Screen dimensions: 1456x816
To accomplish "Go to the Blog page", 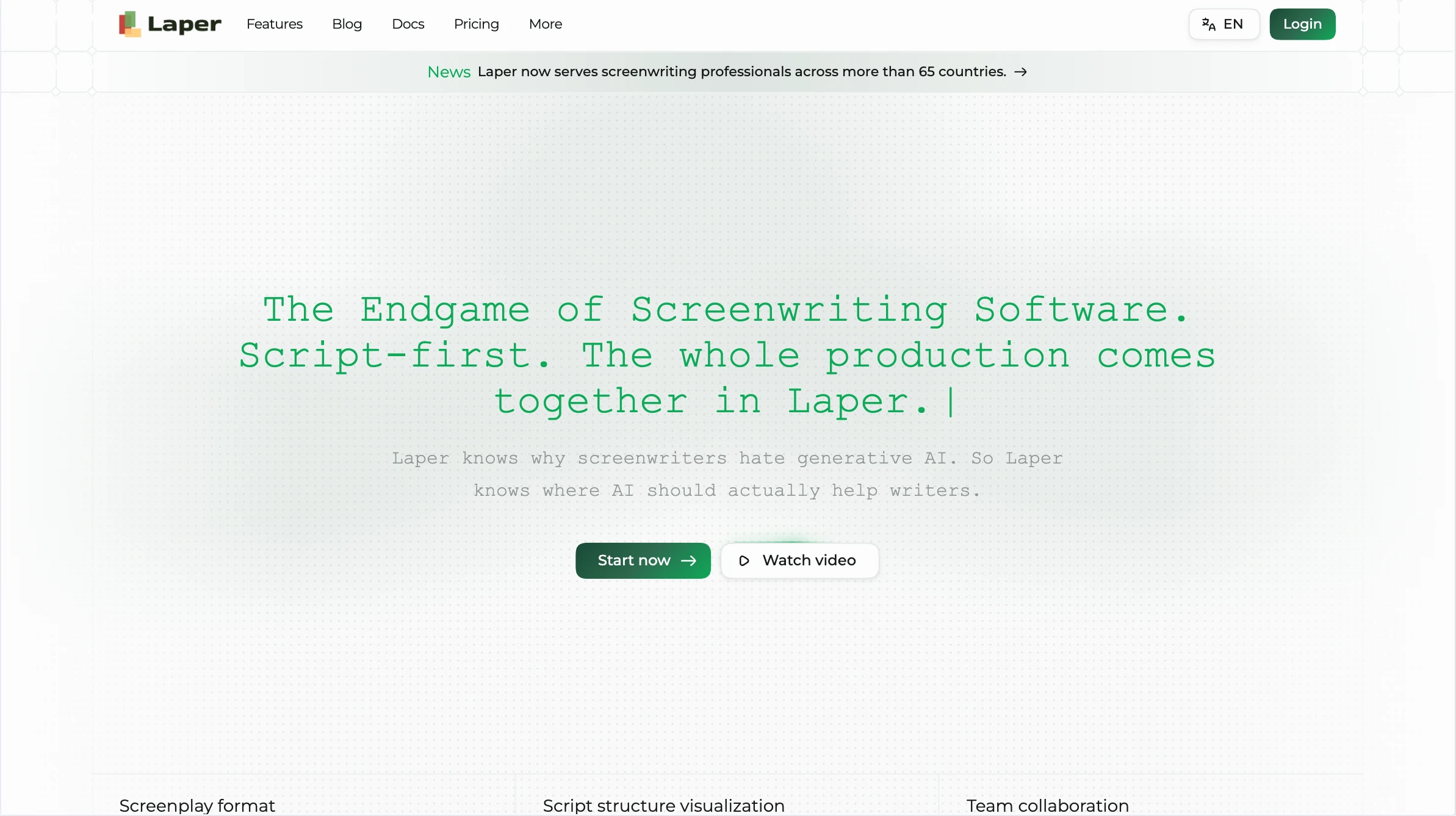I will click(x=347, y=24).
